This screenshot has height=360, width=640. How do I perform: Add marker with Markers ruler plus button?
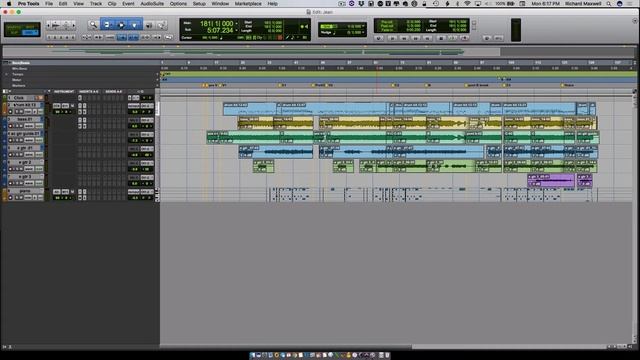(157, 85)
